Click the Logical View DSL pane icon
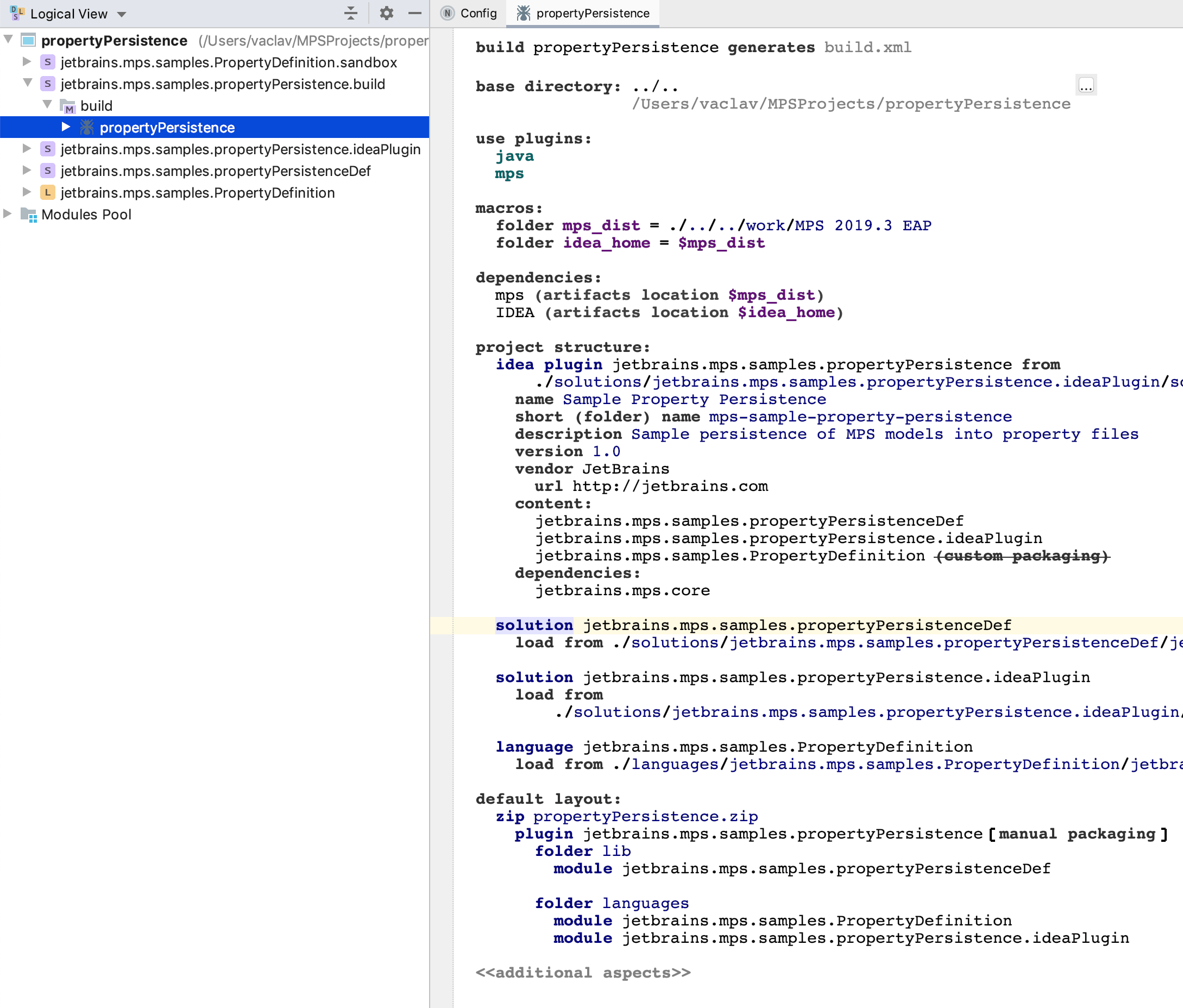 point(16,13)
